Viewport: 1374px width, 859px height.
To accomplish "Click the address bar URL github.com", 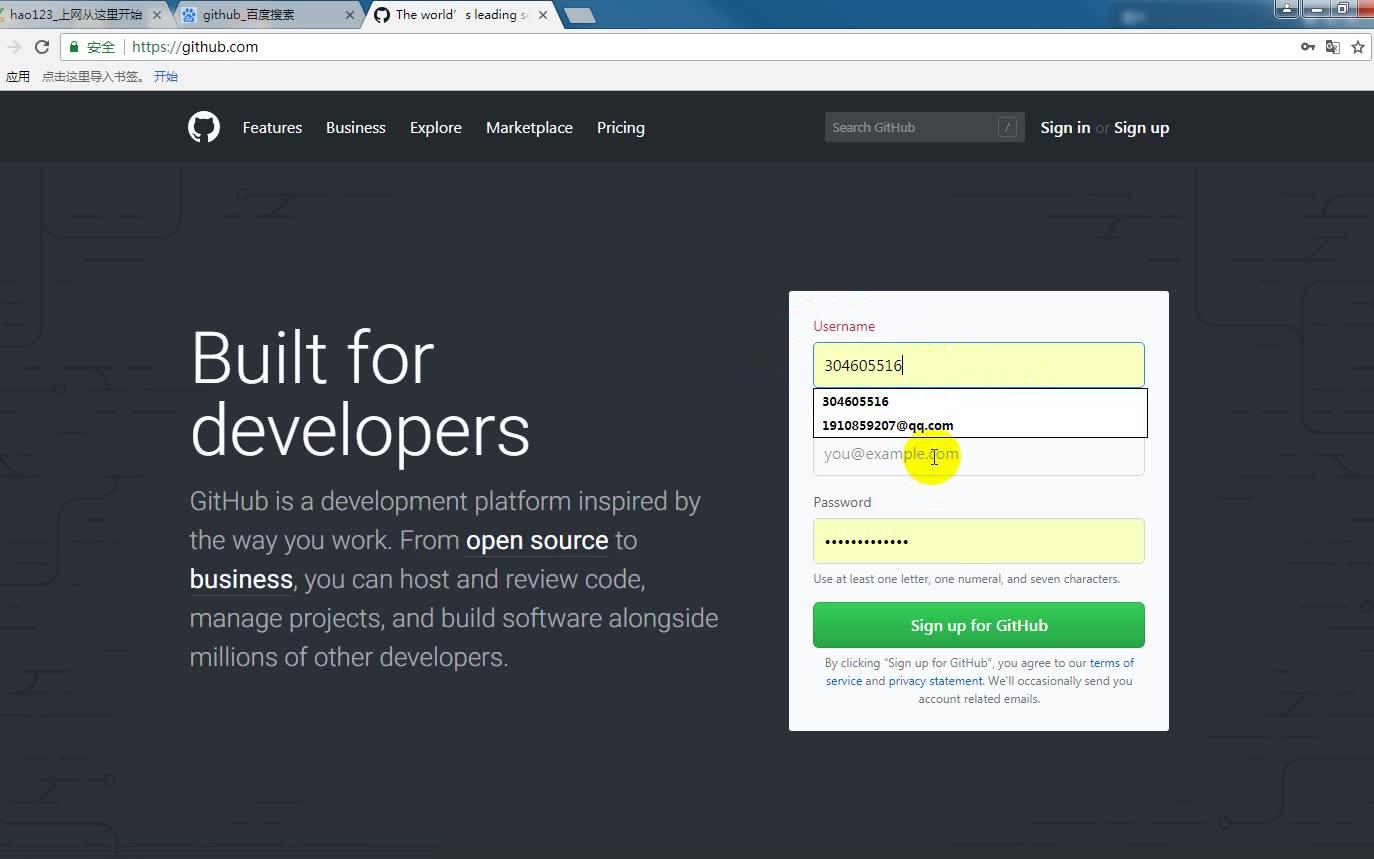I will click(x=195, y=47).
